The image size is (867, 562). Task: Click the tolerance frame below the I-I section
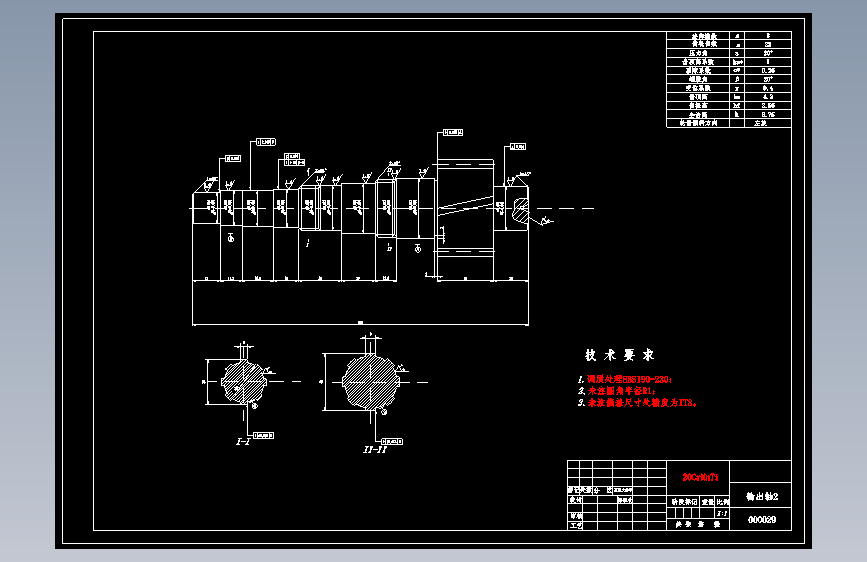263,435
